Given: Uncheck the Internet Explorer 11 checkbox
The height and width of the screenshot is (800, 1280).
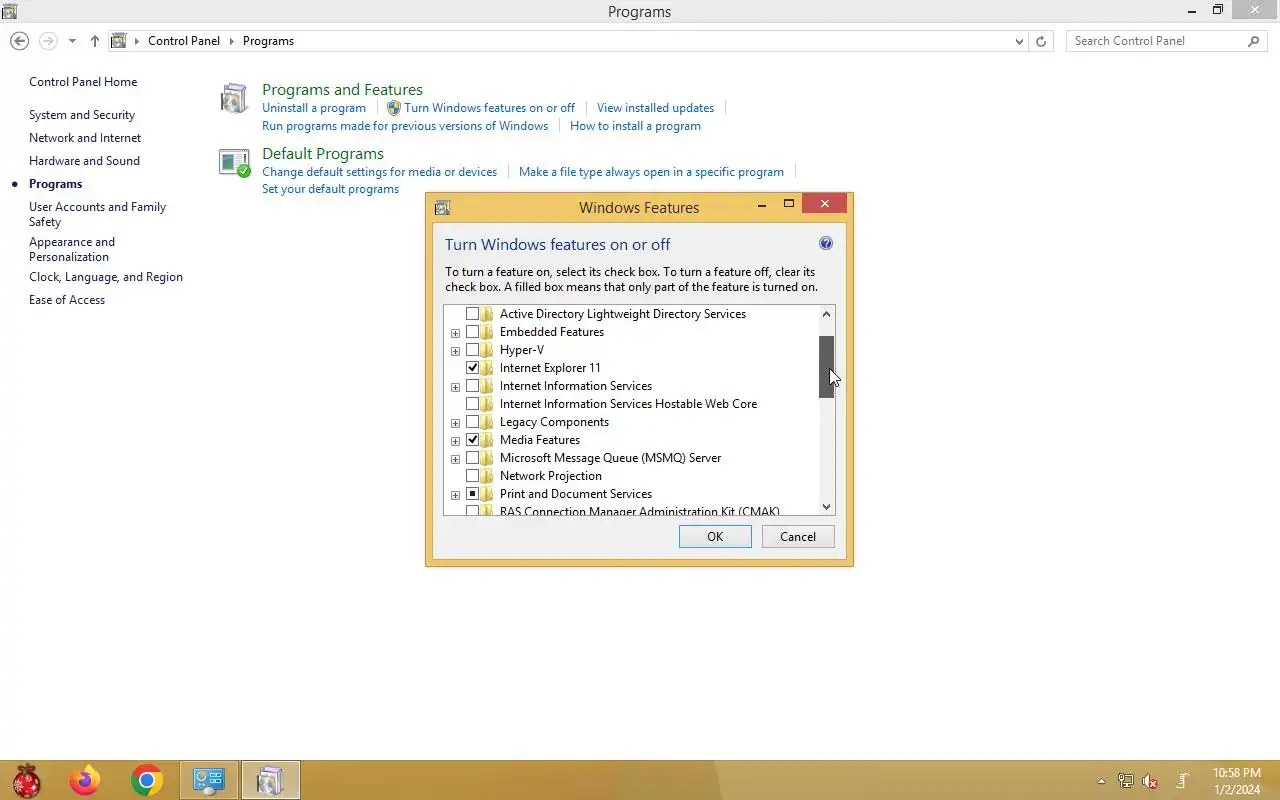Looking at the screenshot, I should tap(472, 368).
